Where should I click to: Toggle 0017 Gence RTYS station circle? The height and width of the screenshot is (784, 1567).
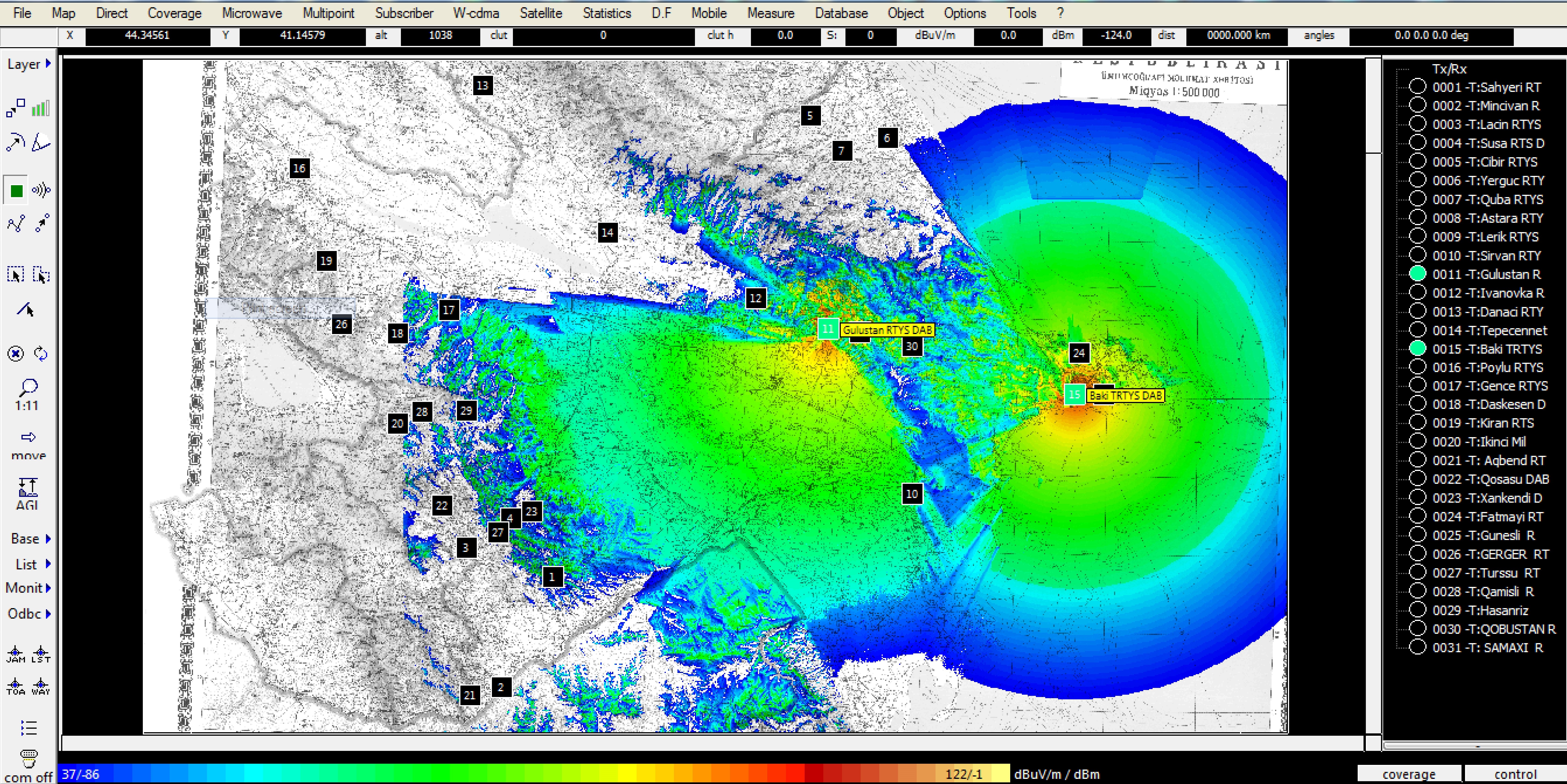click(x=1417, y=385)
